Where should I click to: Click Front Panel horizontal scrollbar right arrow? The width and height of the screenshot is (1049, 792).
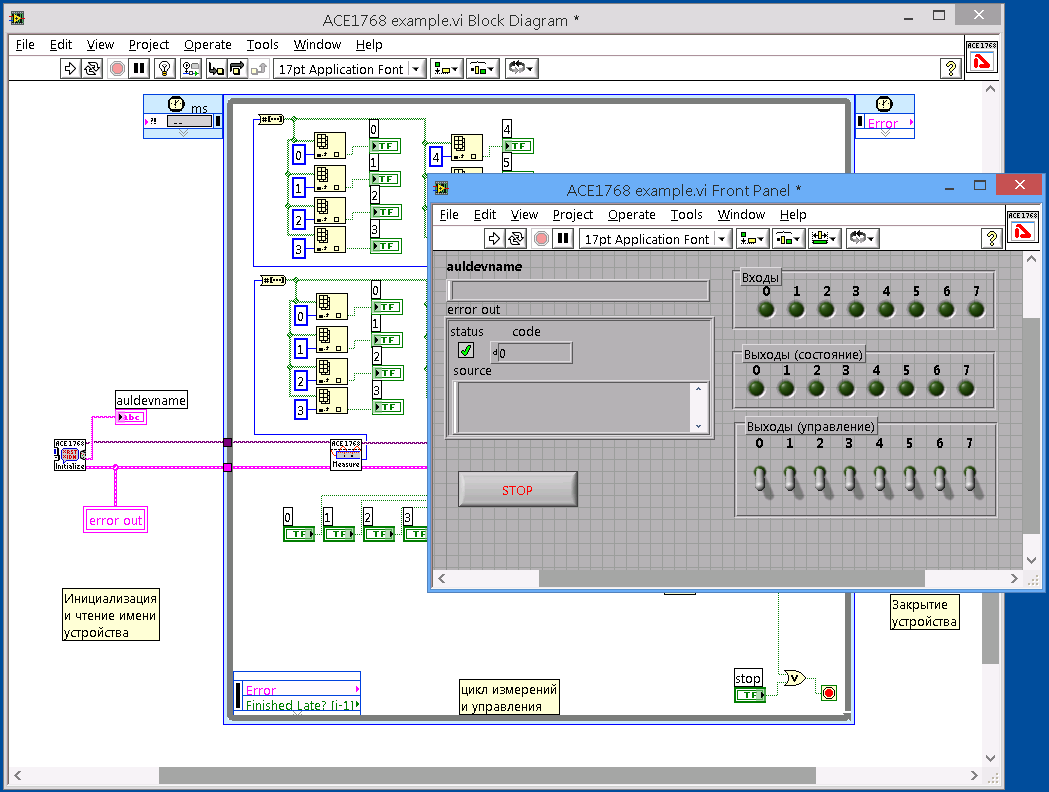coord(1014,578)
